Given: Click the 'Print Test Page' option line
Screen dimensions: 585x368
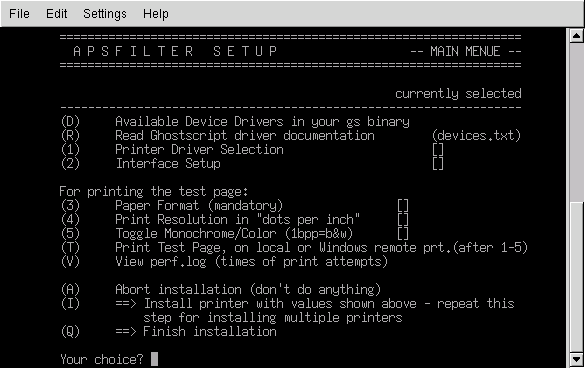Looking at the screenshot, I should coord(321,247).
